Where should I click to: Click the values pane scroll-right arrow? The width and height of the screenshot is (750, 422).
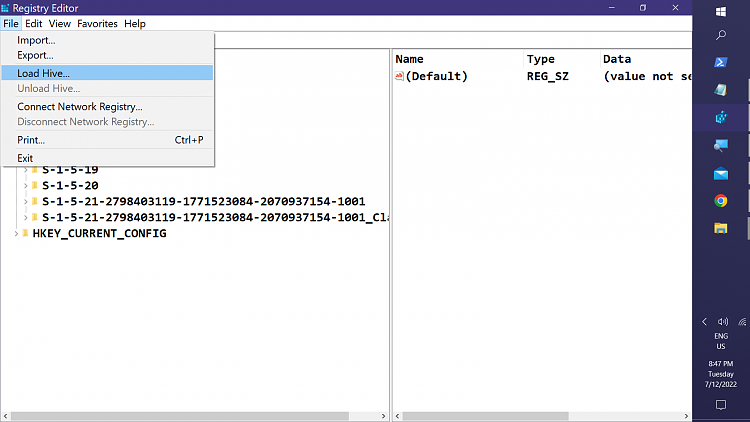[x=686, y=416]
